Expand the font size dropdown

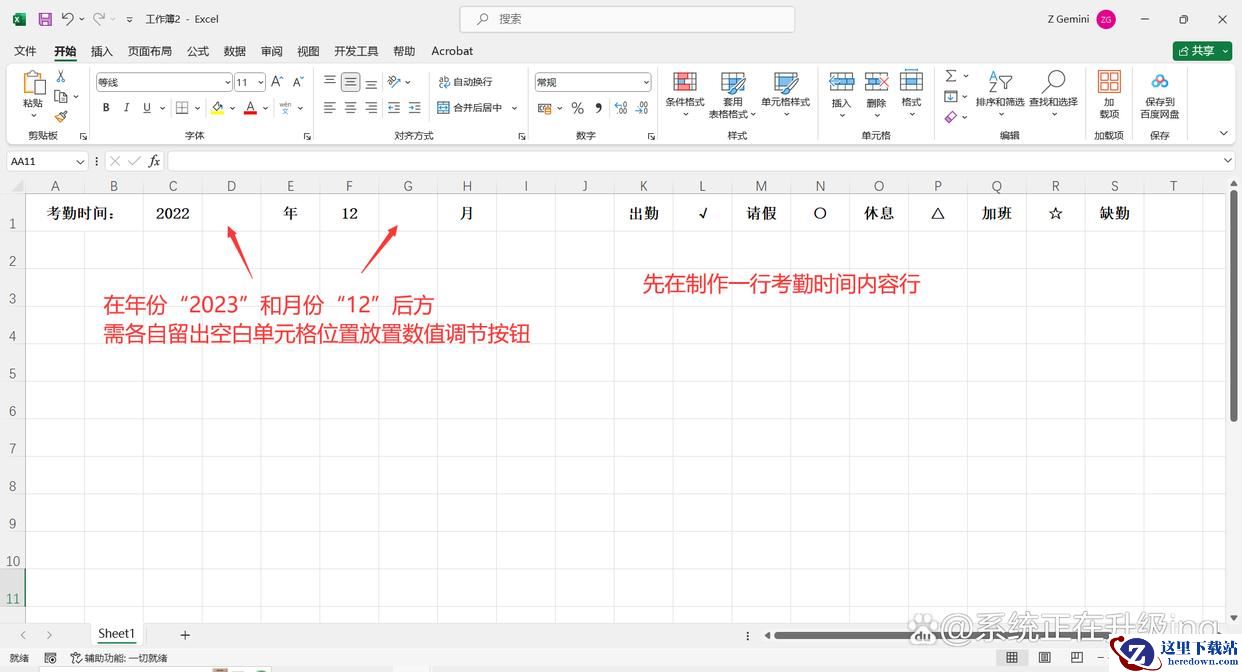(261, 82)
